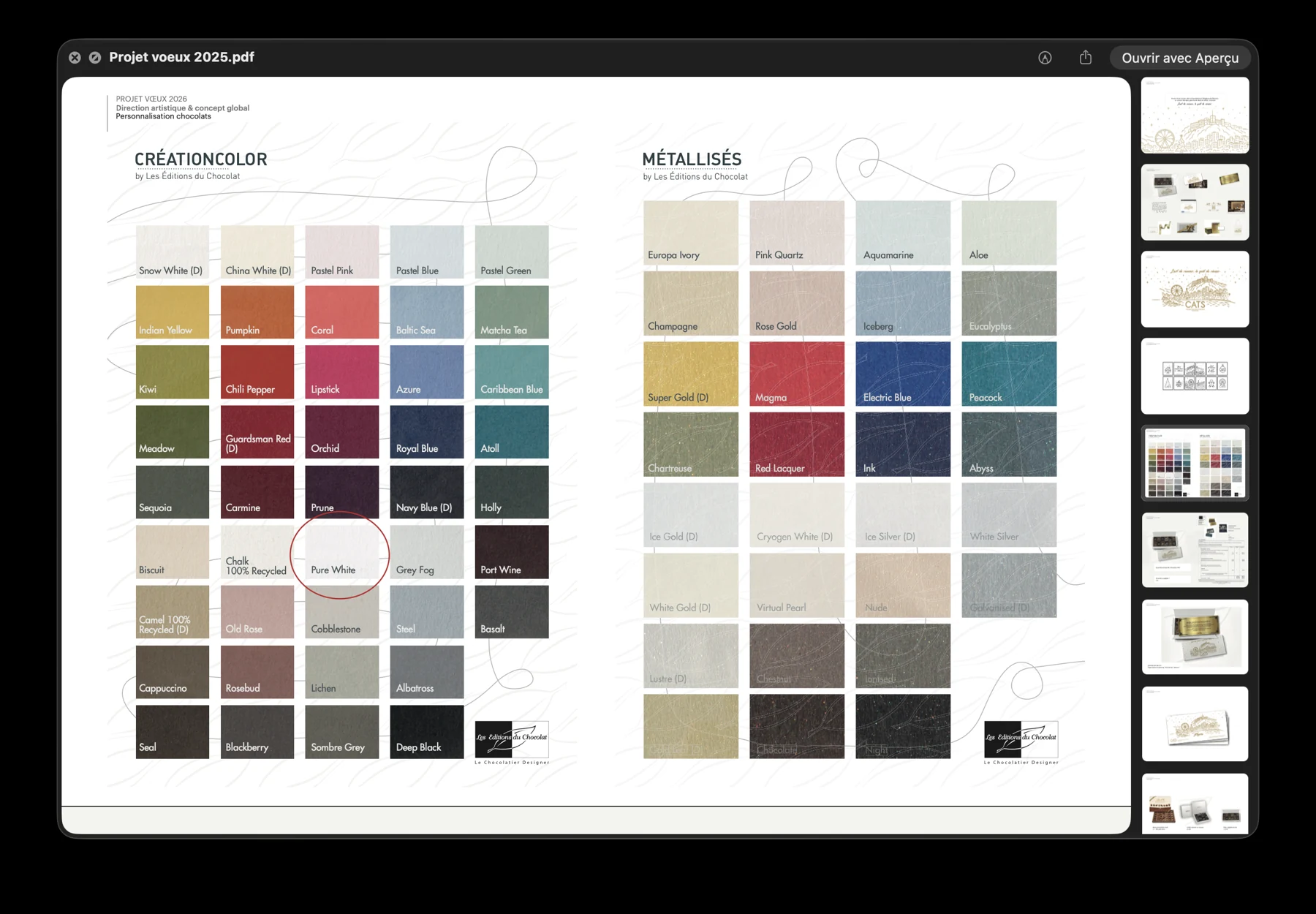Click the Abyss metallic swatch
The height and width of the screenshot is (914, 1316).
point(1009,445)
